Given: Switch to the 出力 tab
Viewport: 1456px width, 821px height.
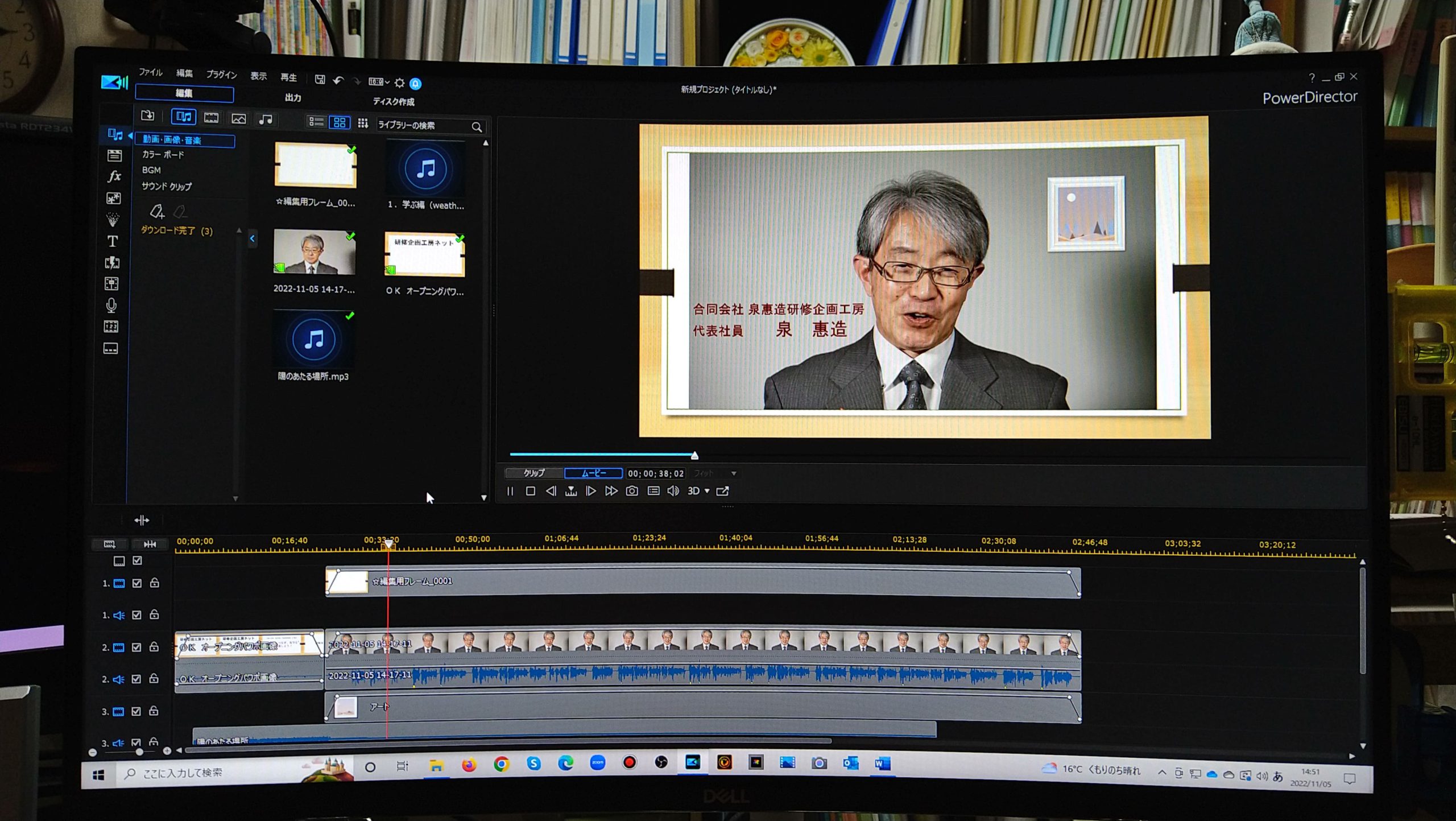Looking at the screenshot, I should [x=293, y=98].
